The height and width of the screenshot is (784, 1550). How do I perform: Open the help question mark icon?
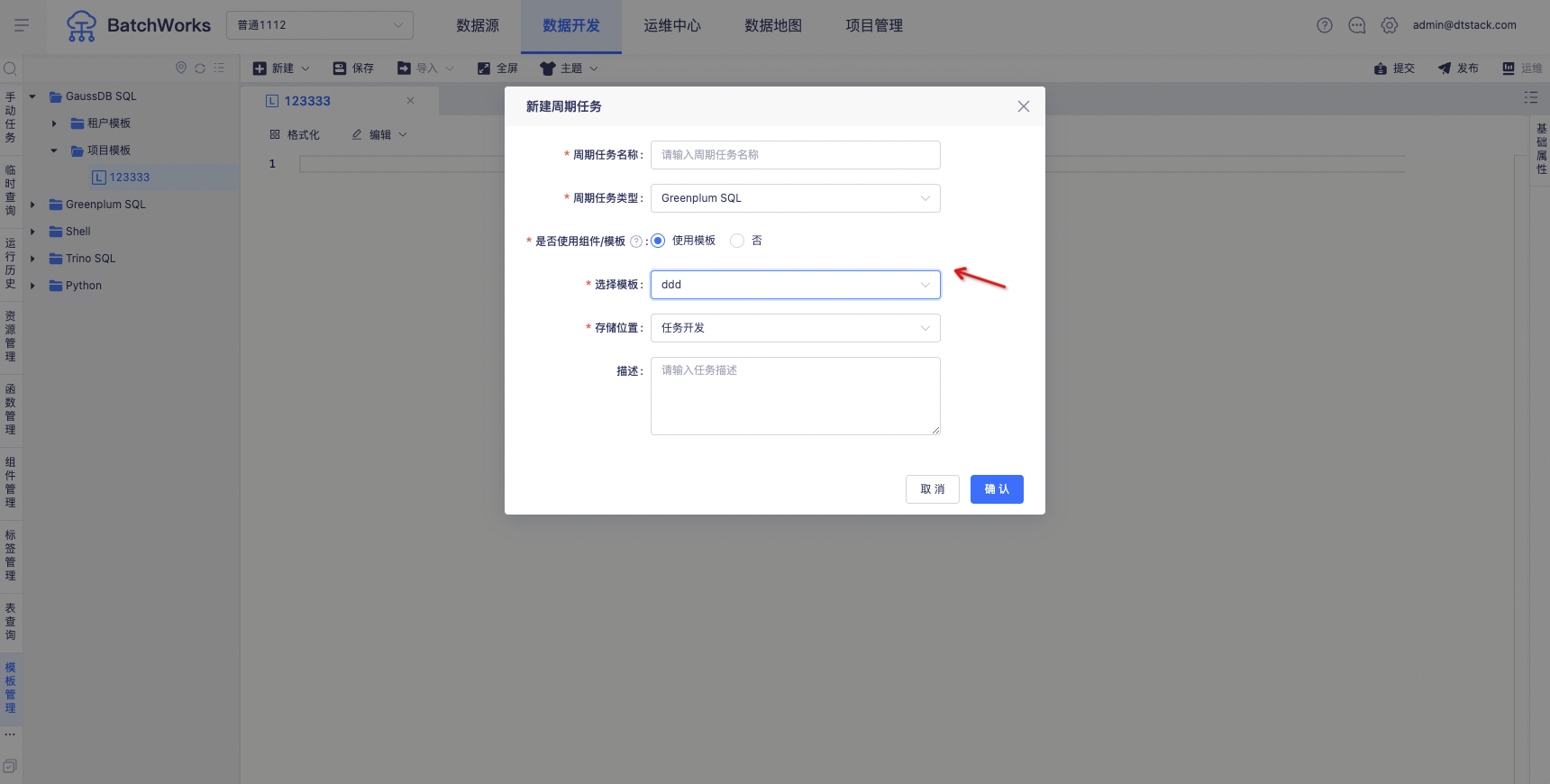coord(1324,25)
